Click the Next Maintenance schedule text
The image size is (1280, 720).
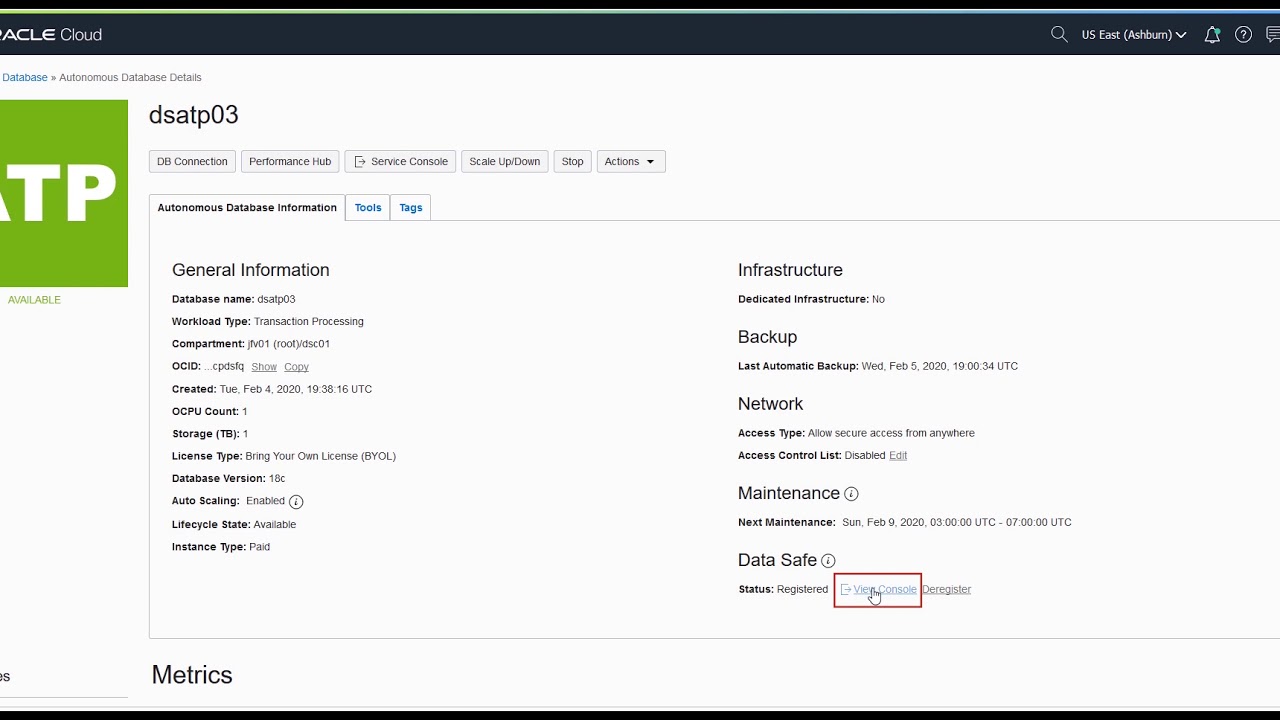(x=957, y=522)
